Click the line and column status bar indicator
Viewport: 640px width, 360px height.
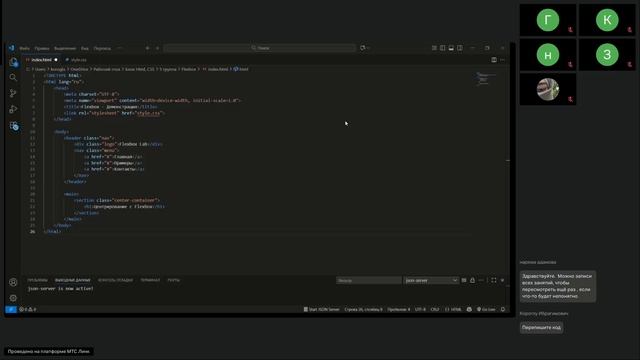tap(363, 309)
